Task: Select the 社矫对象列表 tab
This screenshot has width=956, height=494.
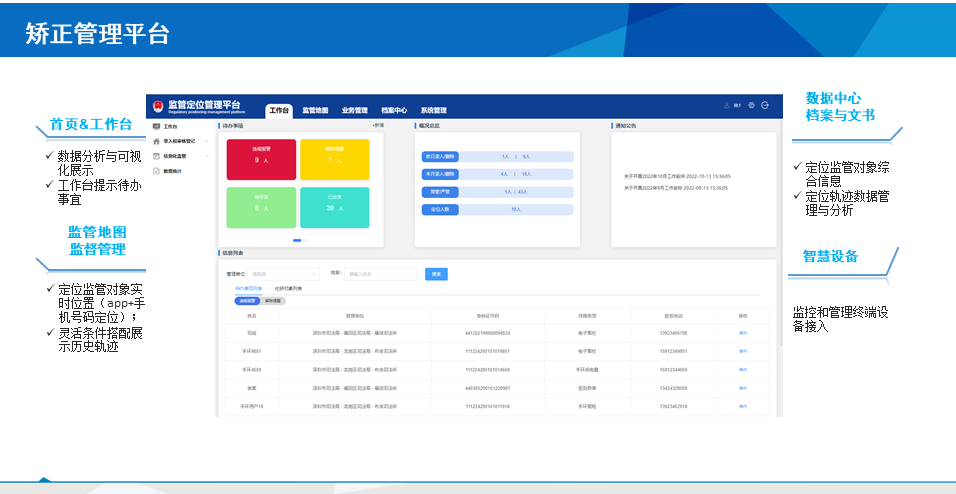Action: (288, 288)
